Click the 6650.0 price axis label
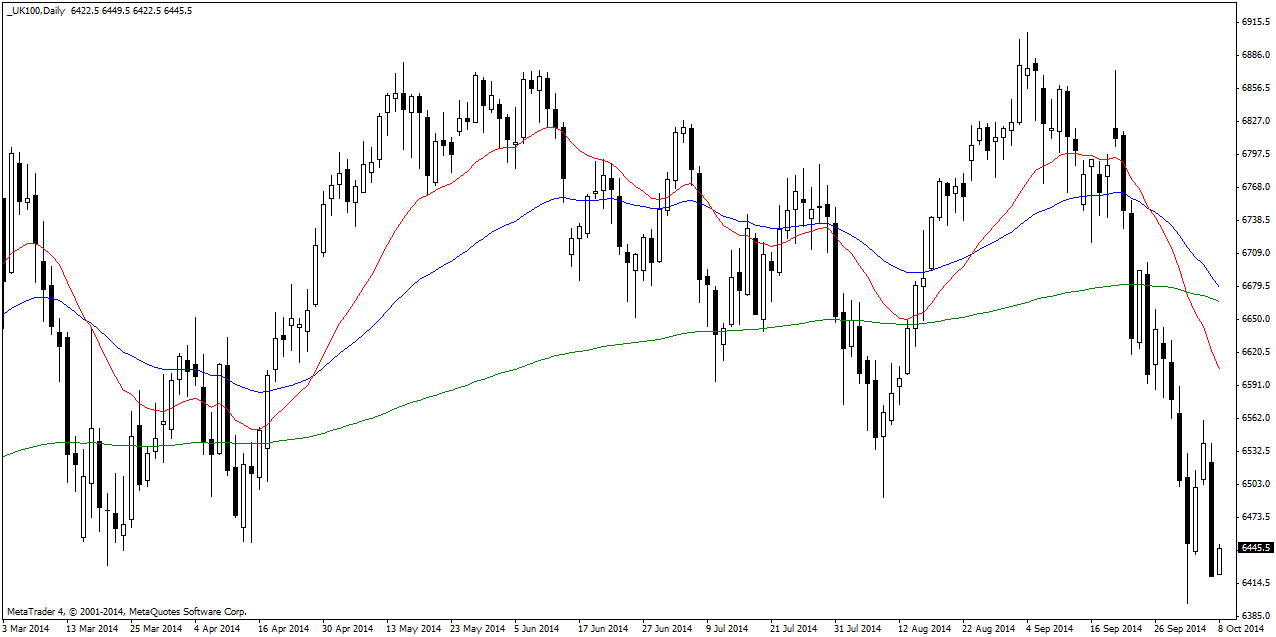 coord(1255,319)
